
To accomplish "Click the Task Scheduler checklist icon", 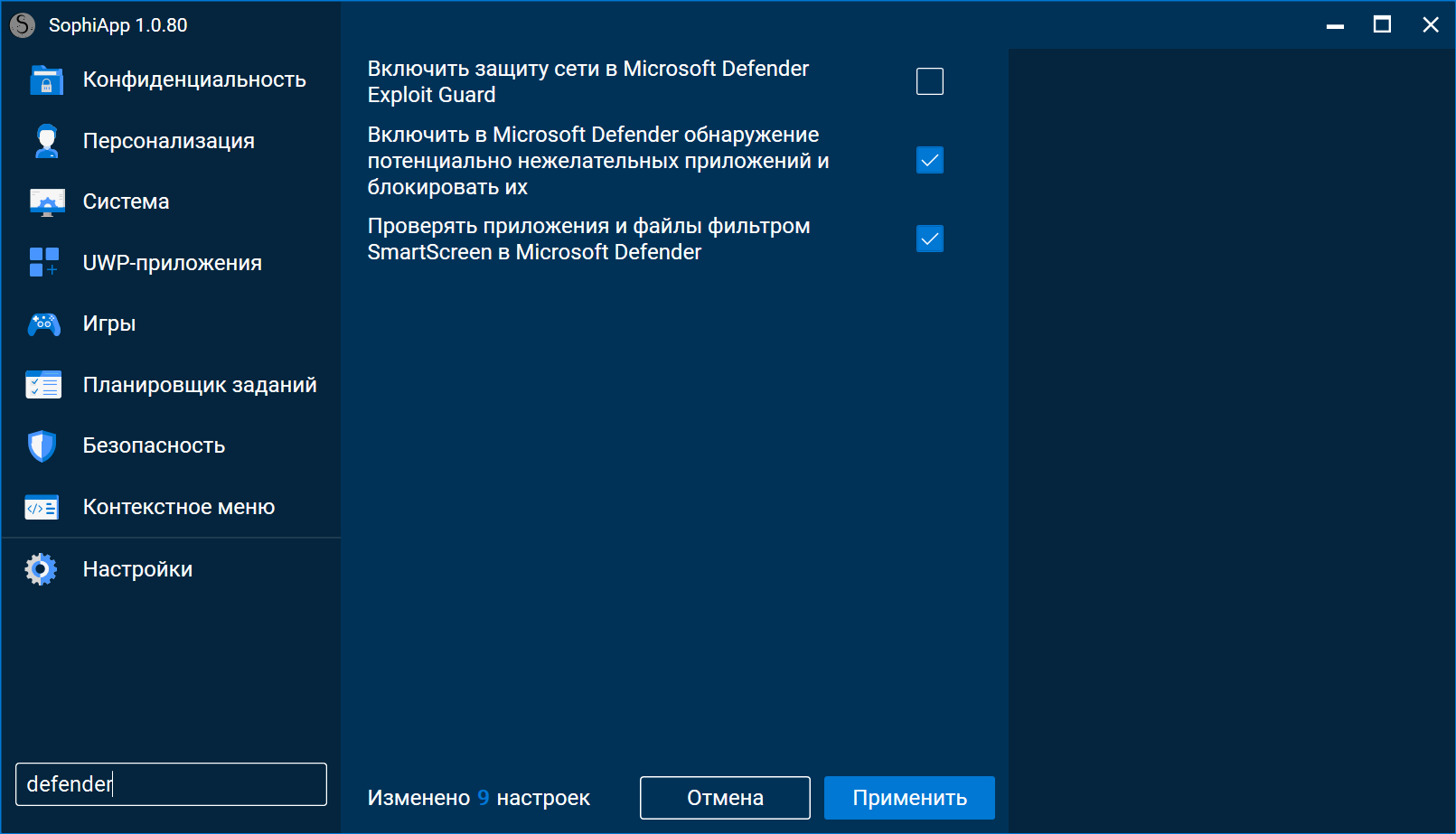I will (x=43, y=385).
